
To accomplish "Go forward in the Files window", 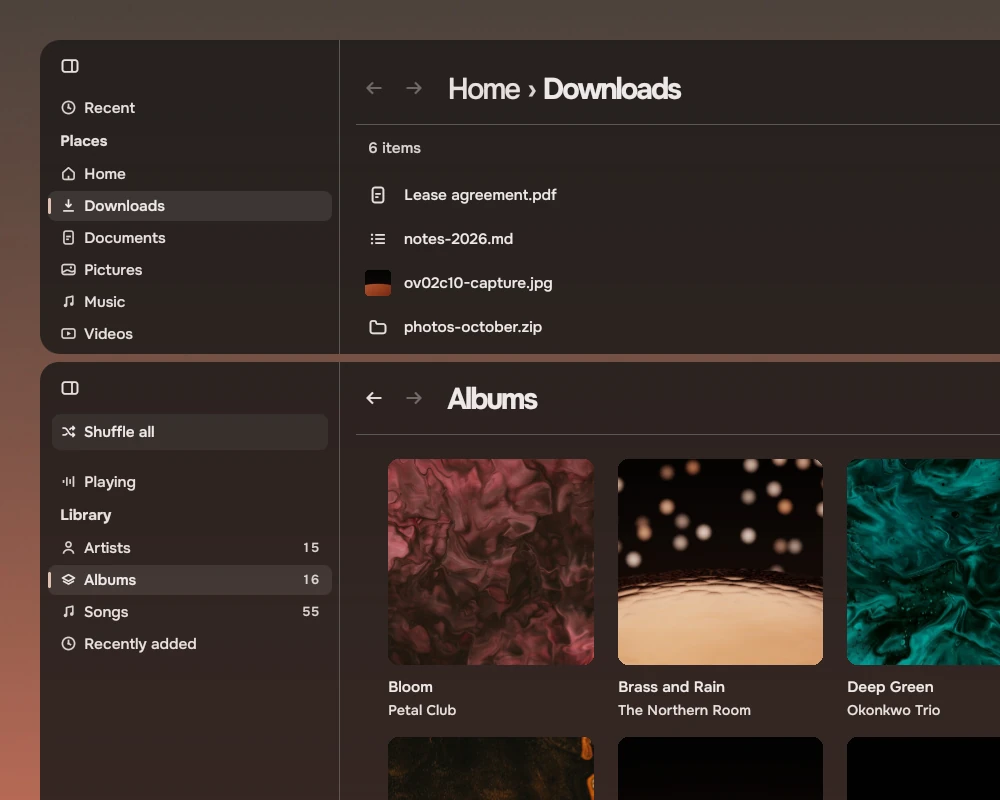I will 414,88.
